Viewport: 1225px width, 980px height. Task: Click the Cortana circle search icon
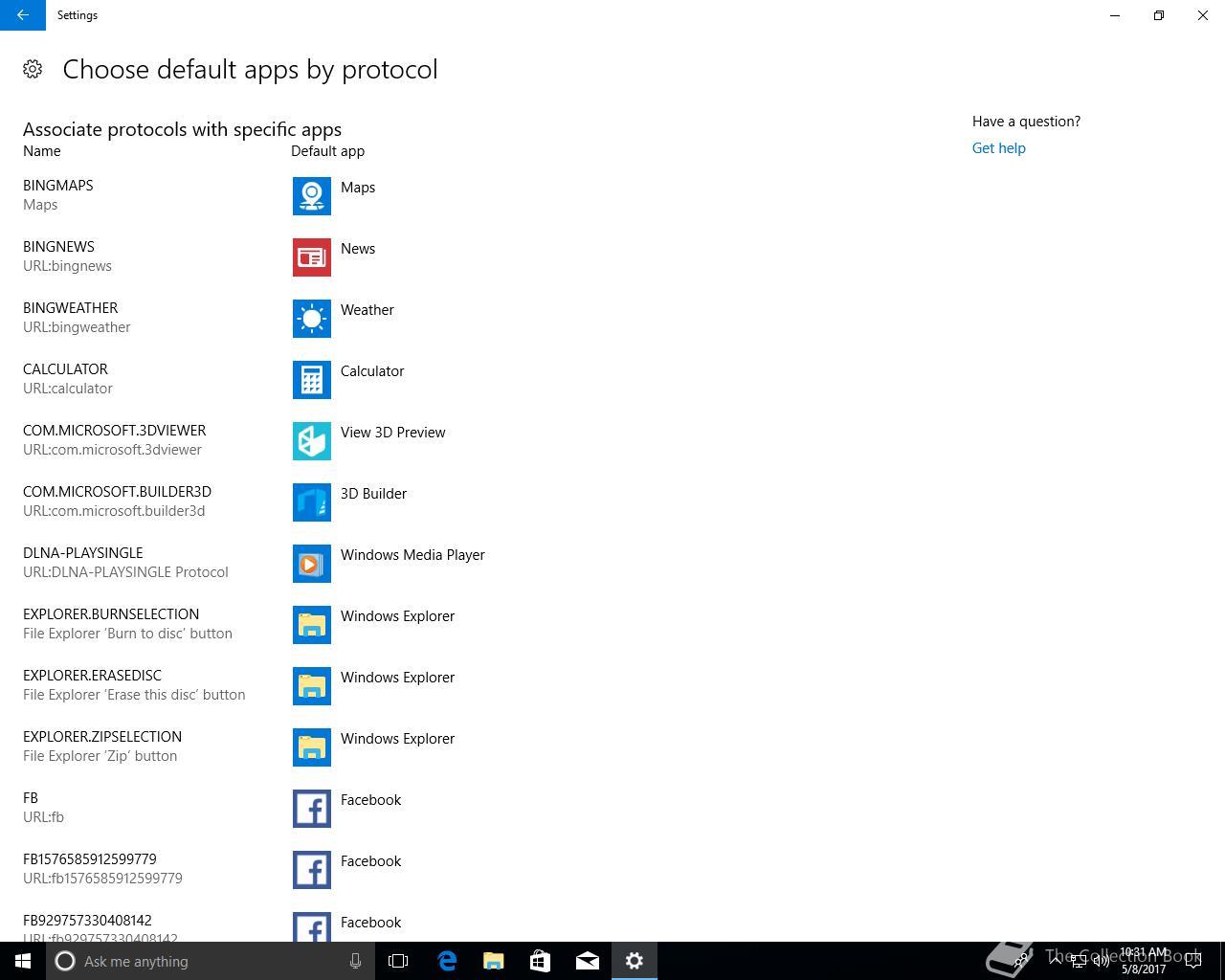pos(65,961)
